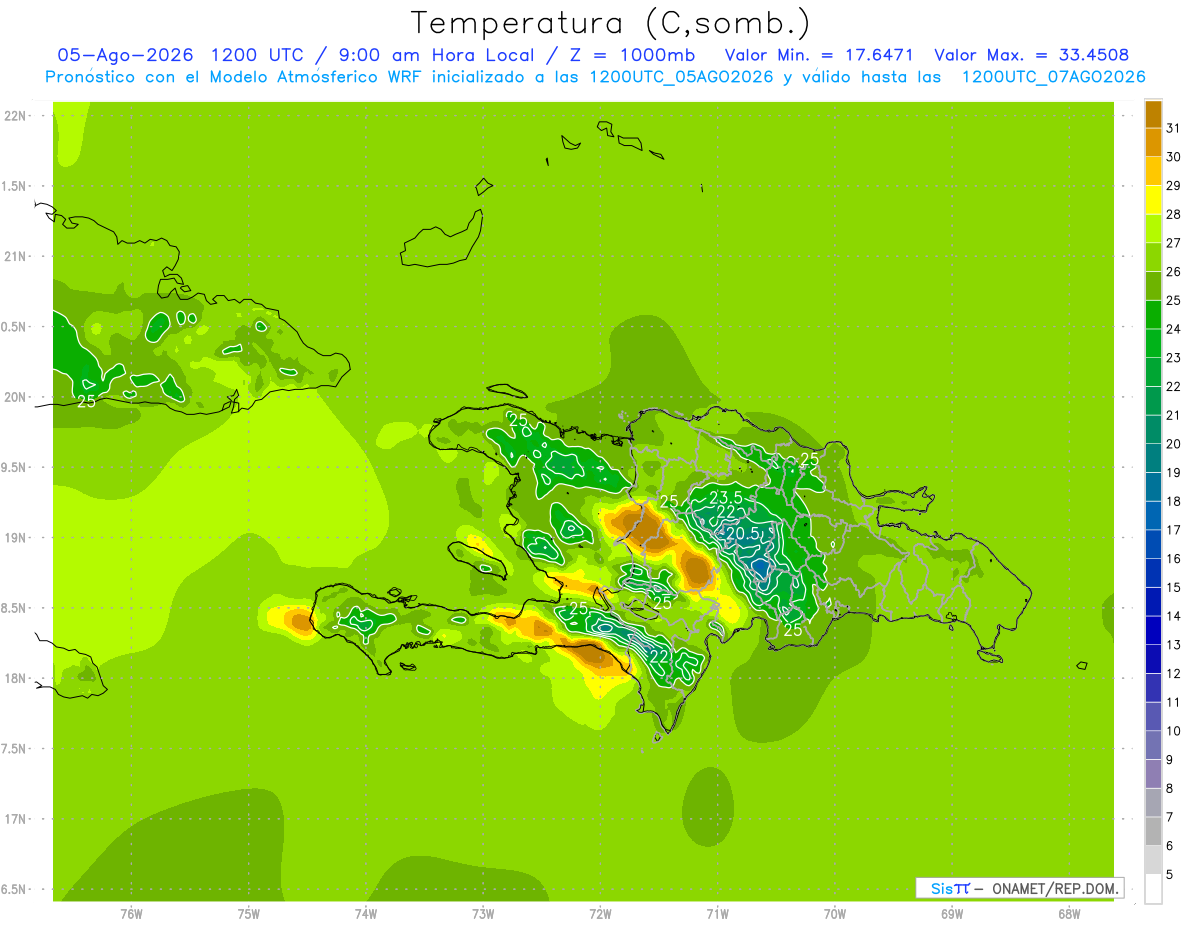
Task: Click the "73W" longitude axis label
Action: (x=483, y=914)
